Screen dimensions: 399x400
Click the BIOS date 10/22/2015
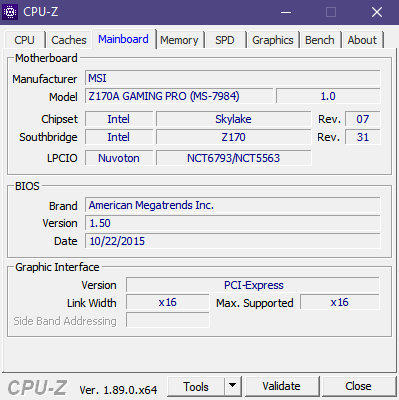232,241
